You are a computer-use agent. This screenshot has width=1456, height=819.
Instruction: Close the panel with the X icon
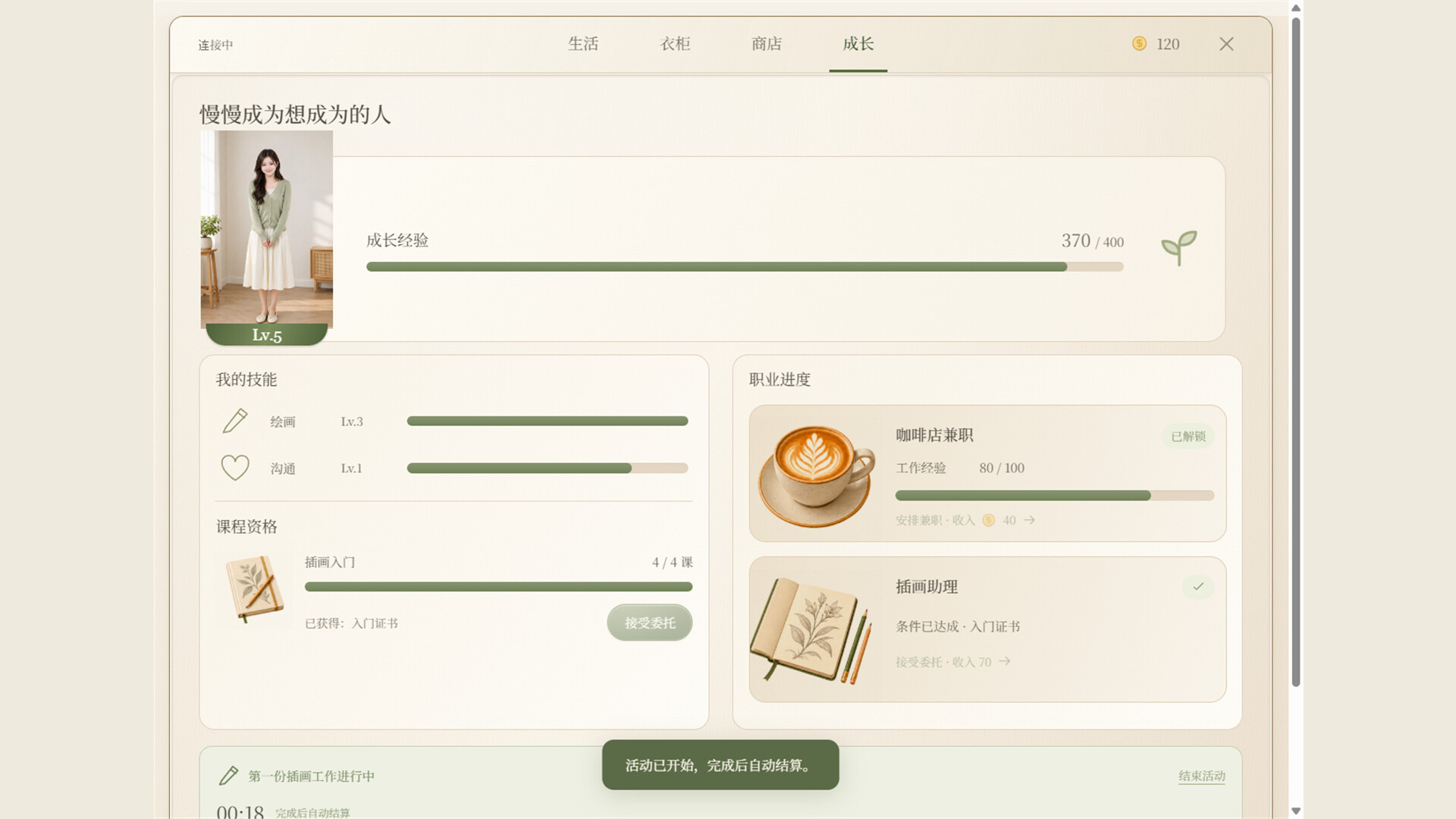[x=1226, y=44]
